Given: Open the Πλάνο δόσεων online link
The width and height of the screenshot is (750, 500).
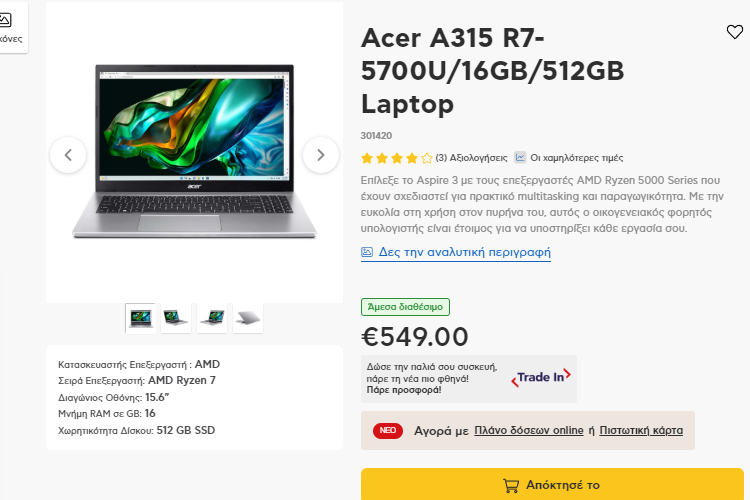Looking at the screenshot, I should pos(529,431).
